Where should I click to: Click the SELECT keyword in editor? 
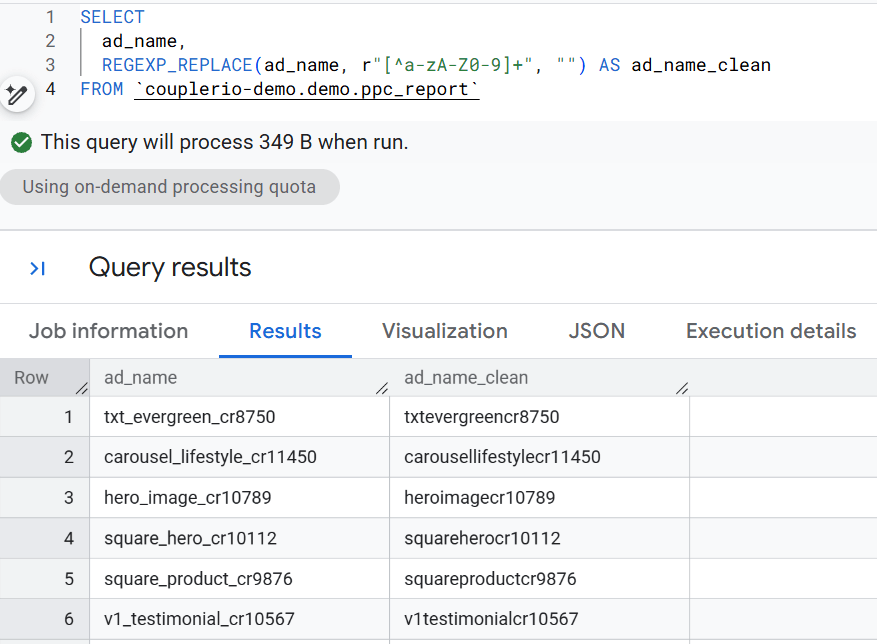click(112, 17)
